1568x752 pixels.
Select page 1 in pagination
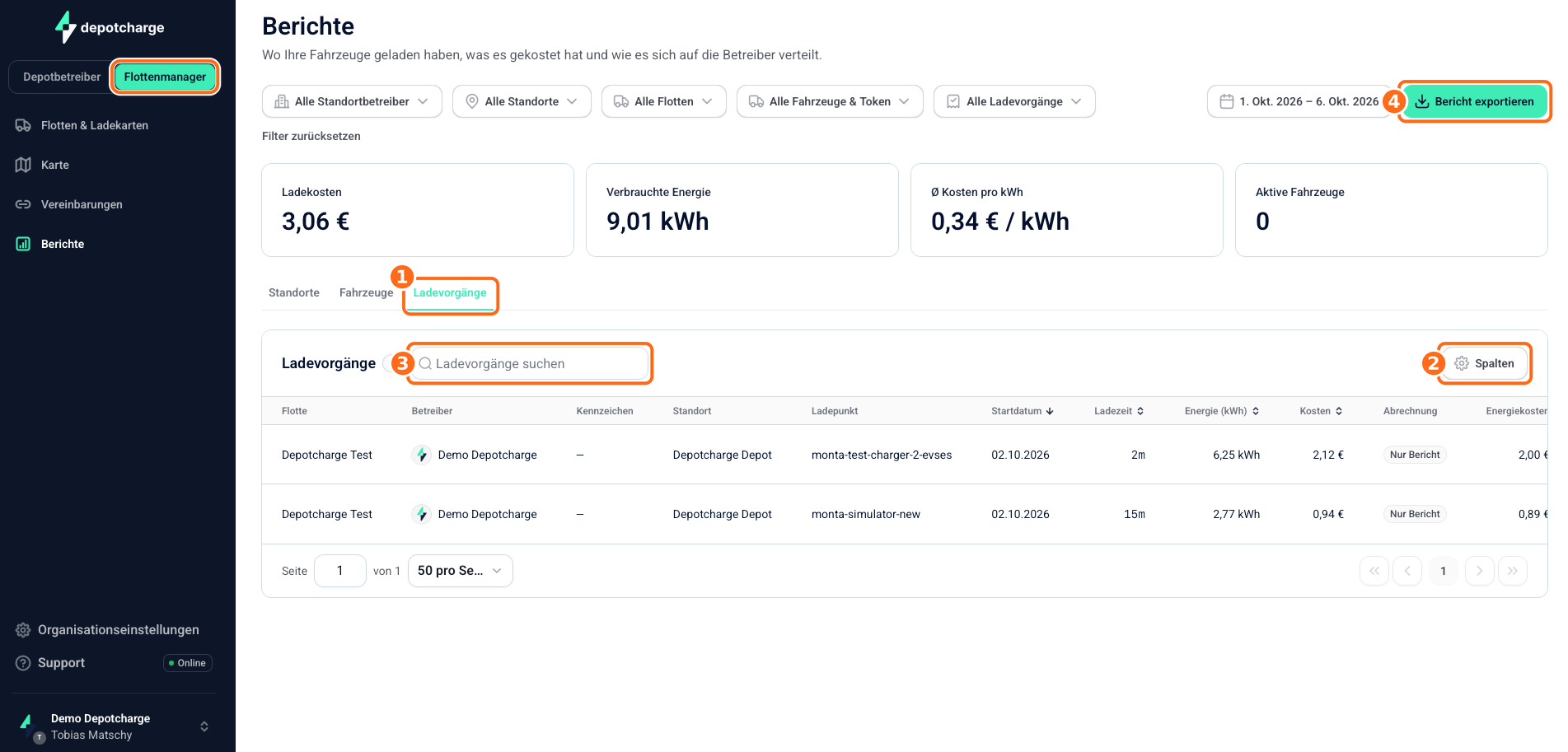point(1443,571)
